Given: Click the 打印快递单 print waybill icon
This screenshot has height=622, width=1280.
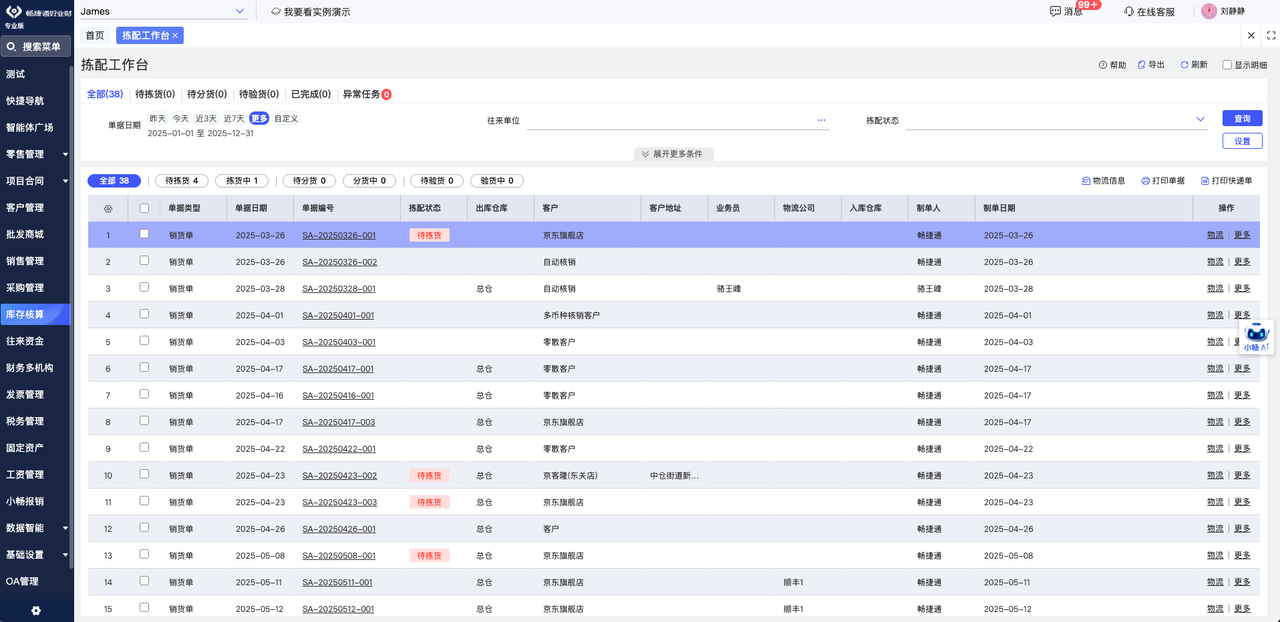Looking at the screenshot, I should pos(1204,181).
